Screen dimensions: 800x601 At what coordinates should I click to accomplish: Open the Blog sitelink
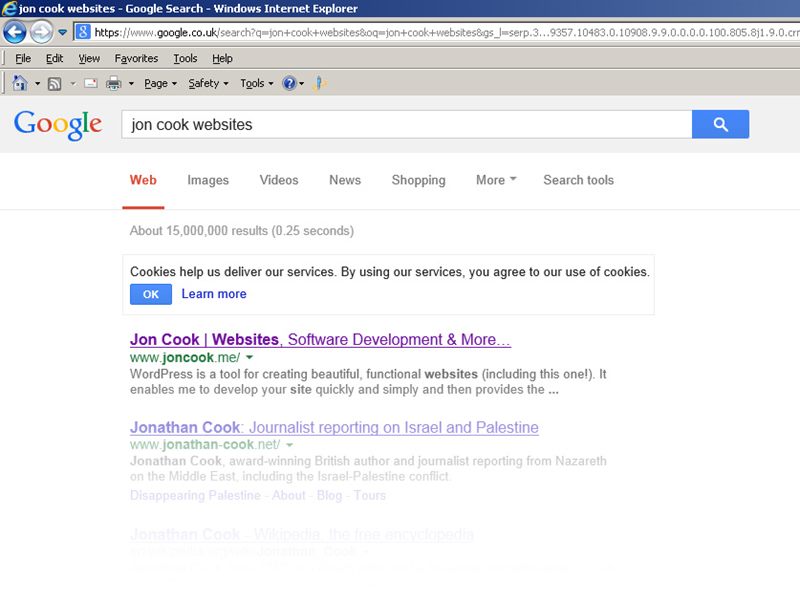[329, 495]
